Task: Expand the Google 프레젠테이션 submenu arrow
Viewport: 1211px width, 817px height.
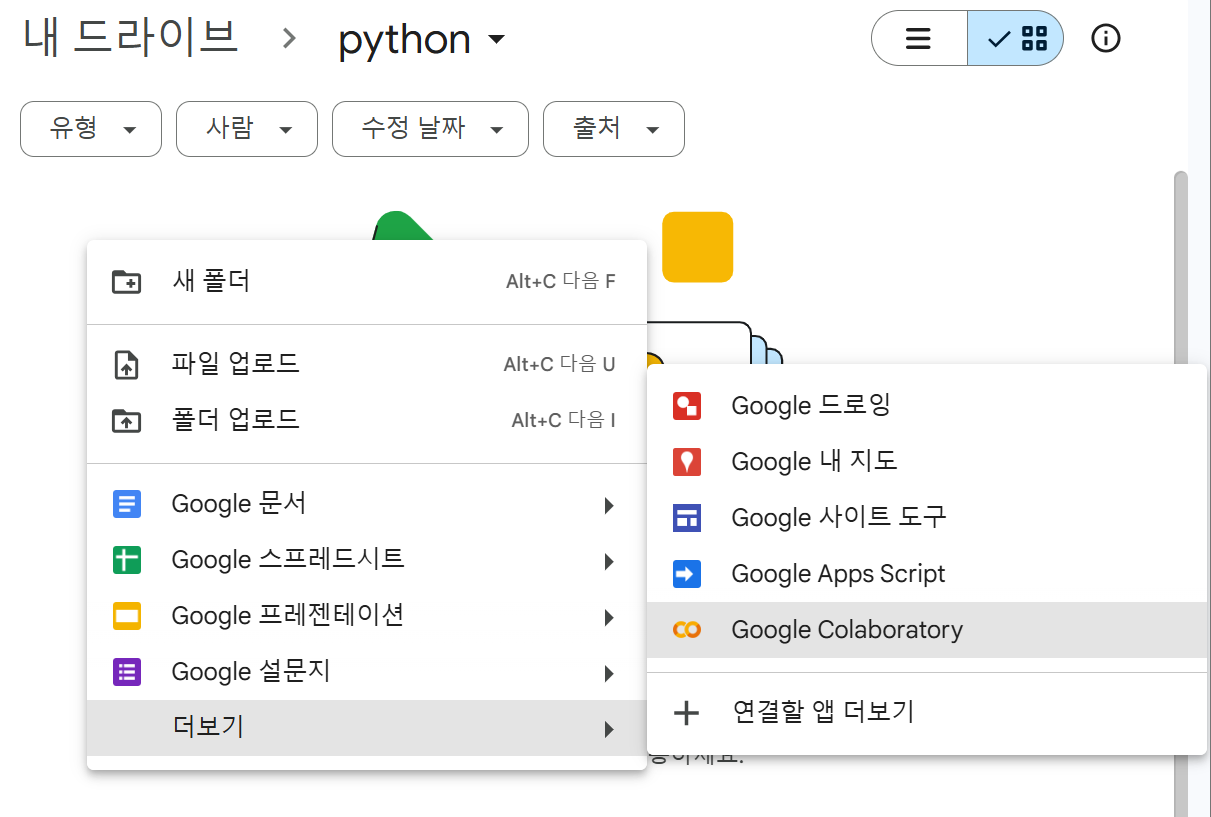Action: click(x=608, y=618)
